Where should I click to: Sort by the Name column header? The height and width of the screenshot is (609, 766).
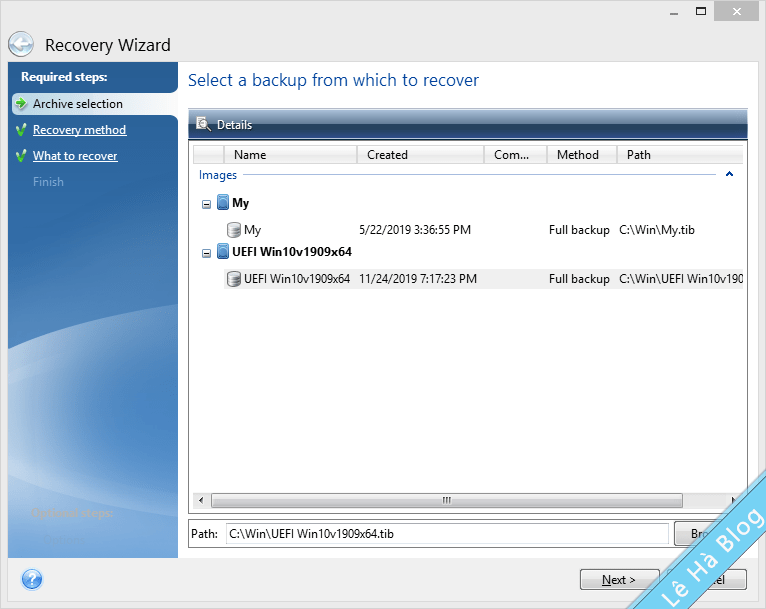(x=290, y=154)
